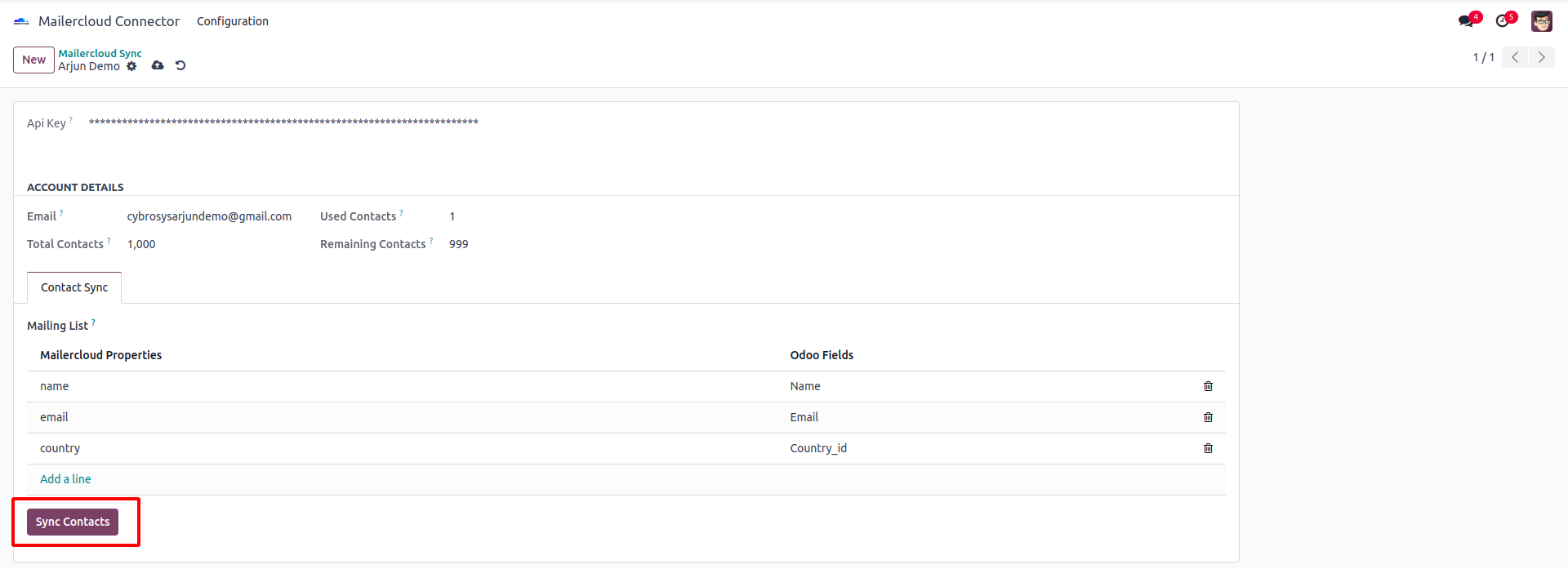Screen dimensions: 1568x569
Task: Select the Contact Sync tab
Action: 74,287
